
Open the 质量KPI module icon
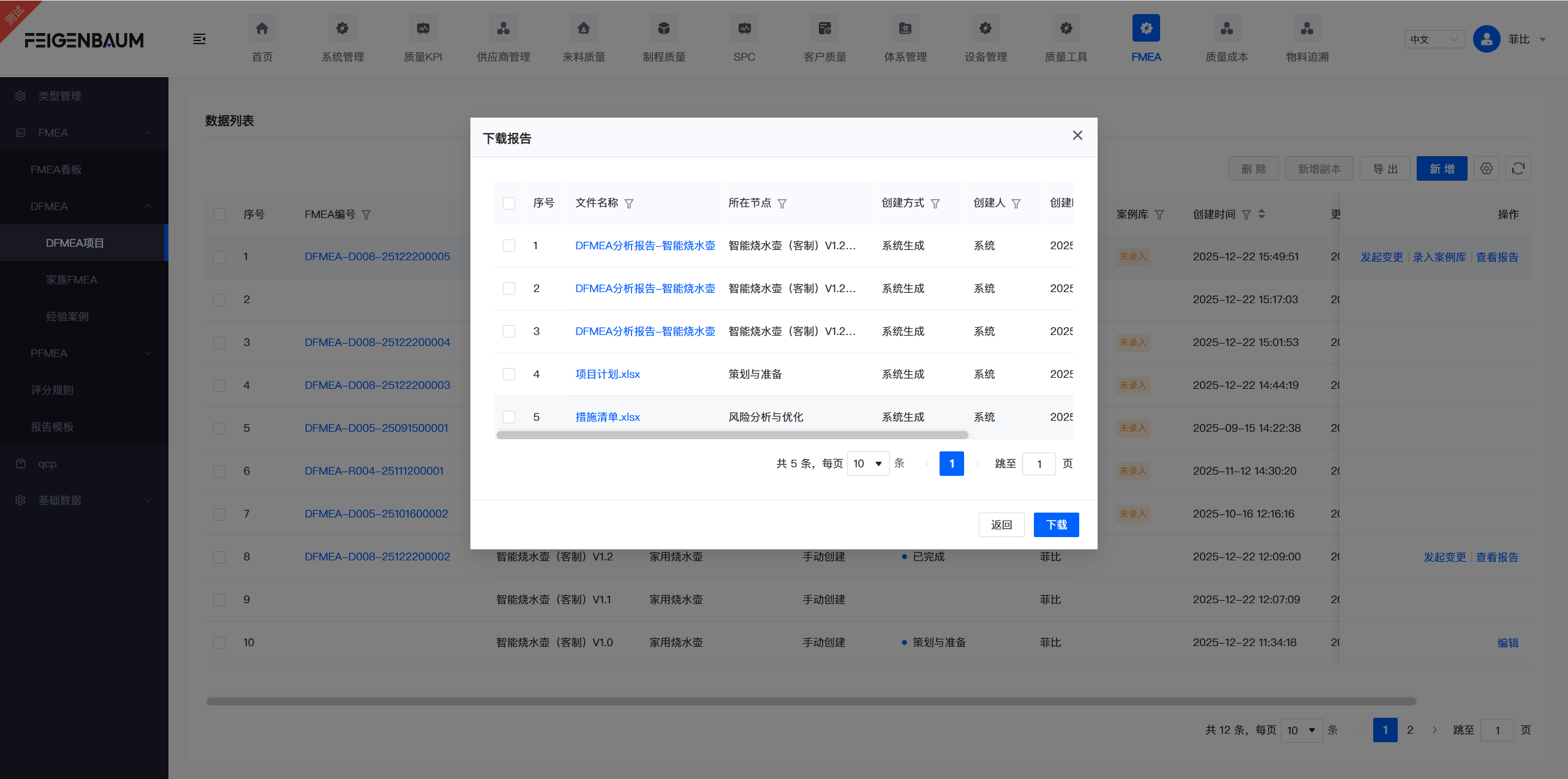423,28
